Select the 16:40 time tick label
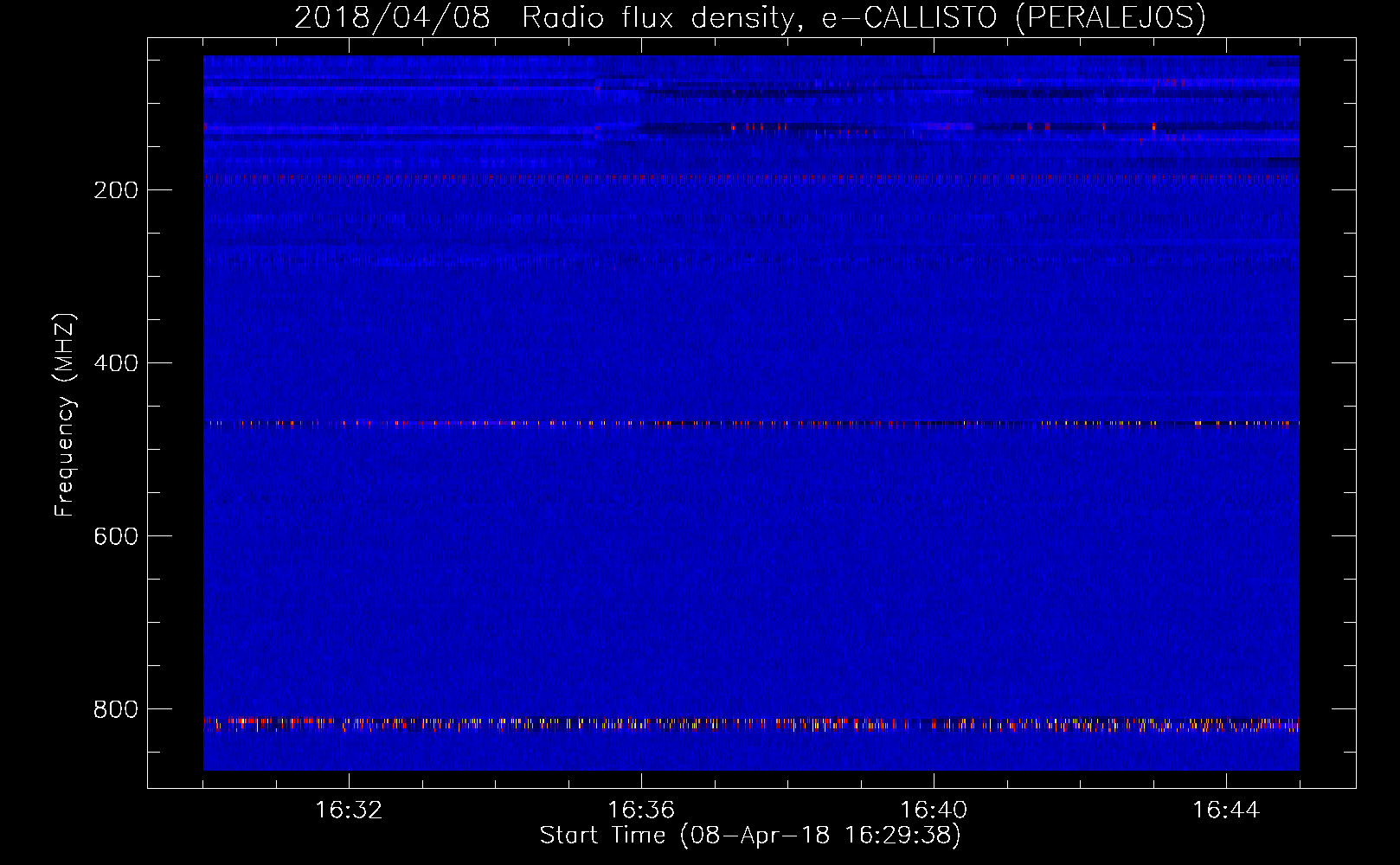The width and height of the screenshot is (1400, 865). (934, 810)
